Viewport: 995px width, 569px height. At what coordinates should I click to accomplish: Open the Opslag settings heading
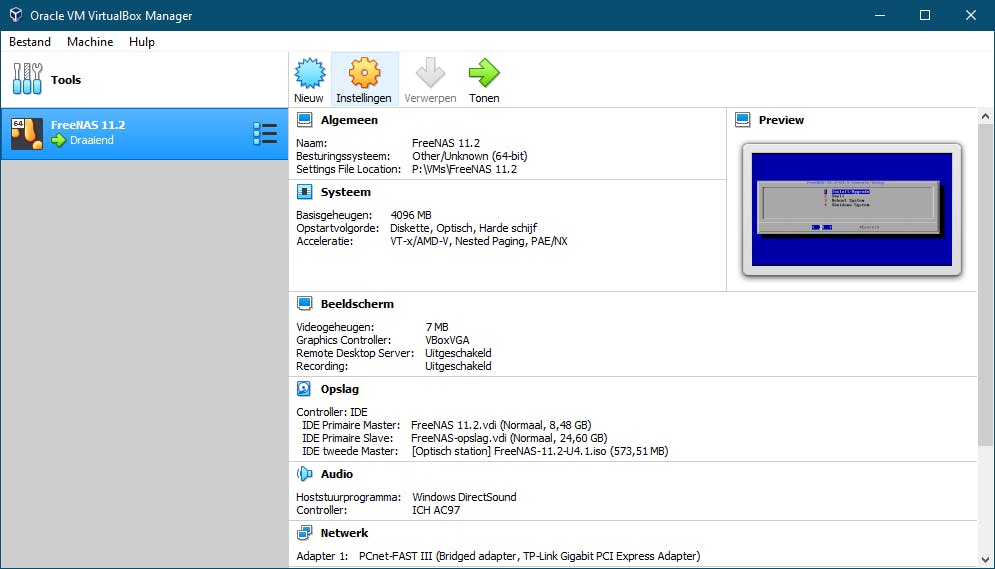coord(339,389)
